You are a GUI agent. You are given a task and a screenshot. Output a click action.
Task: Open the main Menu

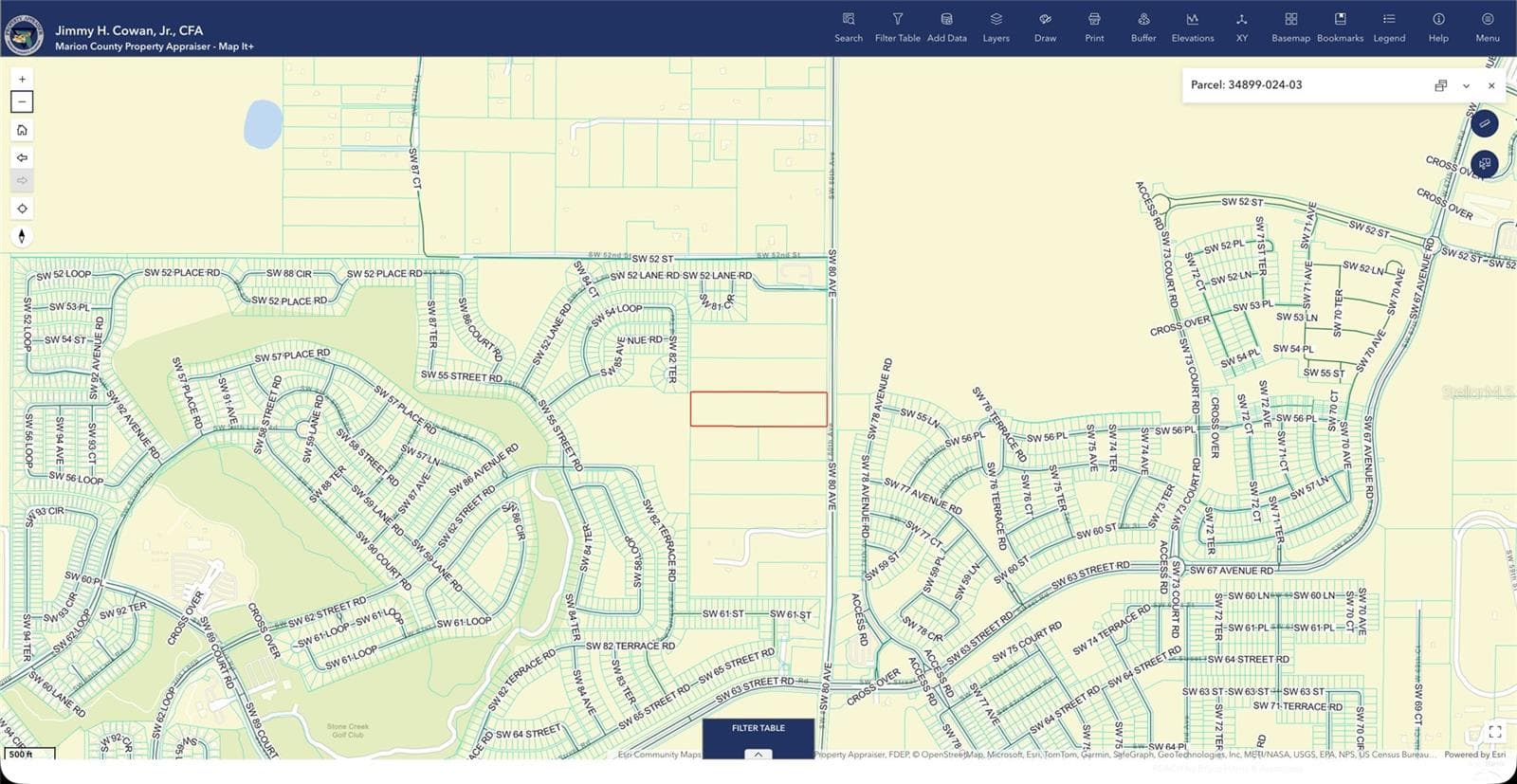coord(1488,27)
